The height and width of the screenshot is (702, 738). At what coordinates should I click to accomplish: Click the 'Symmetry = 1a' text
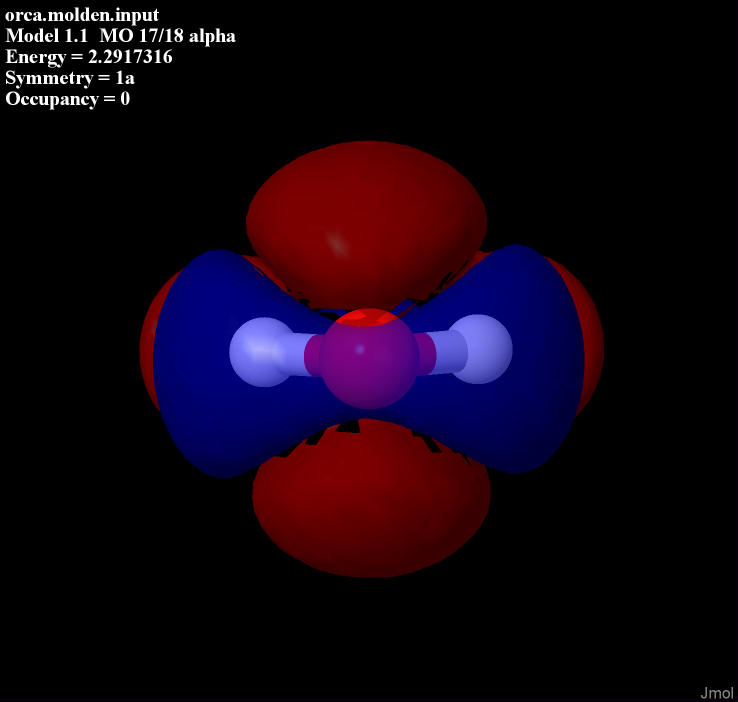[x=70, y=78]
